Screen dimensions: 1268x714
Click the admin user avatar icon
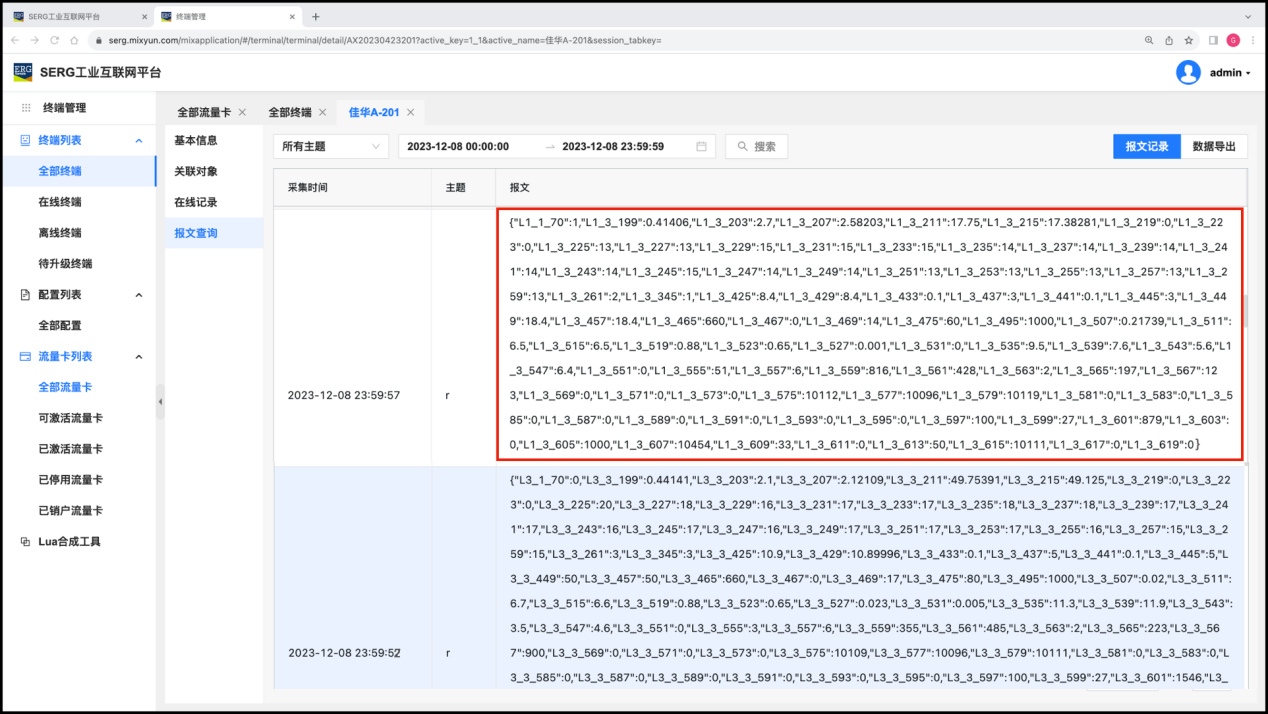point(1188,72)
